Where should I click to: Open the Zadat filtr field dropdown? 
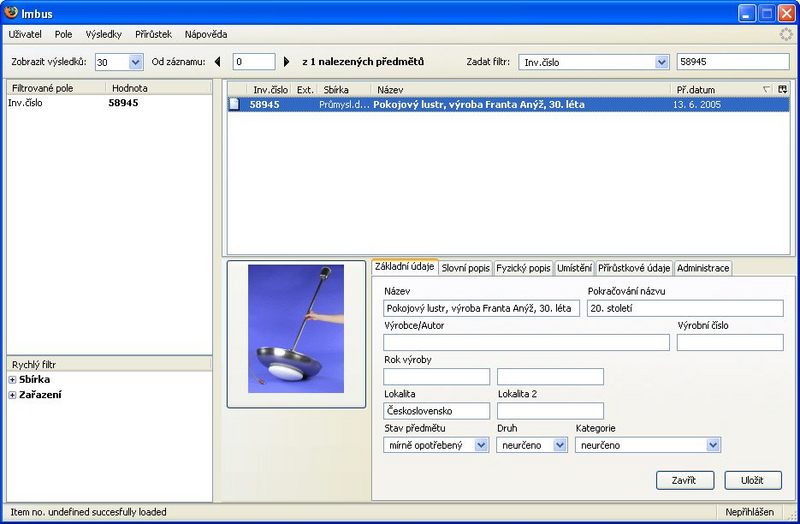click(x=661, y=62)
